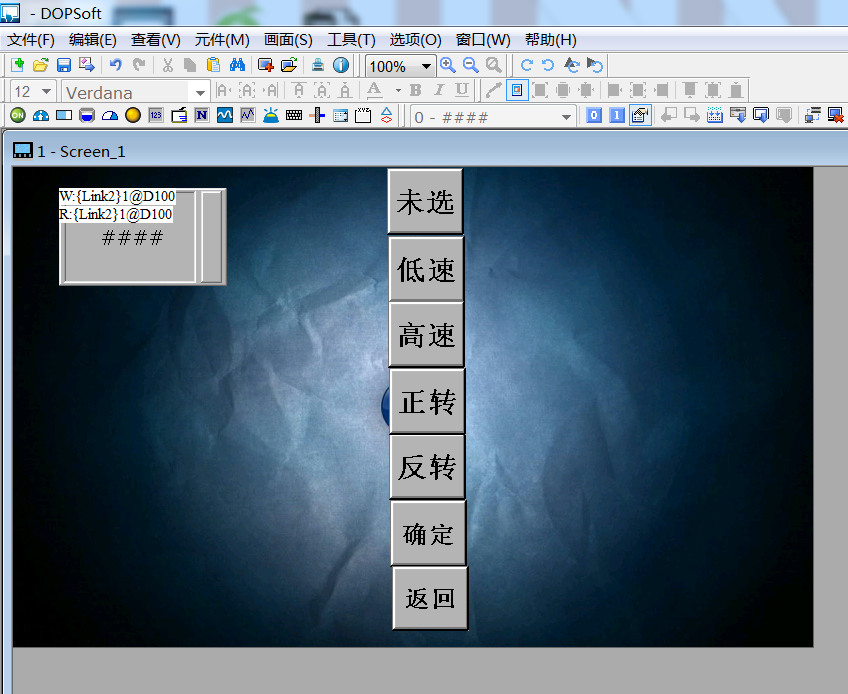This screenshot has height=694, width=848.
Task: Click the Zoom In magnifier icon
Action: point(448,65)
